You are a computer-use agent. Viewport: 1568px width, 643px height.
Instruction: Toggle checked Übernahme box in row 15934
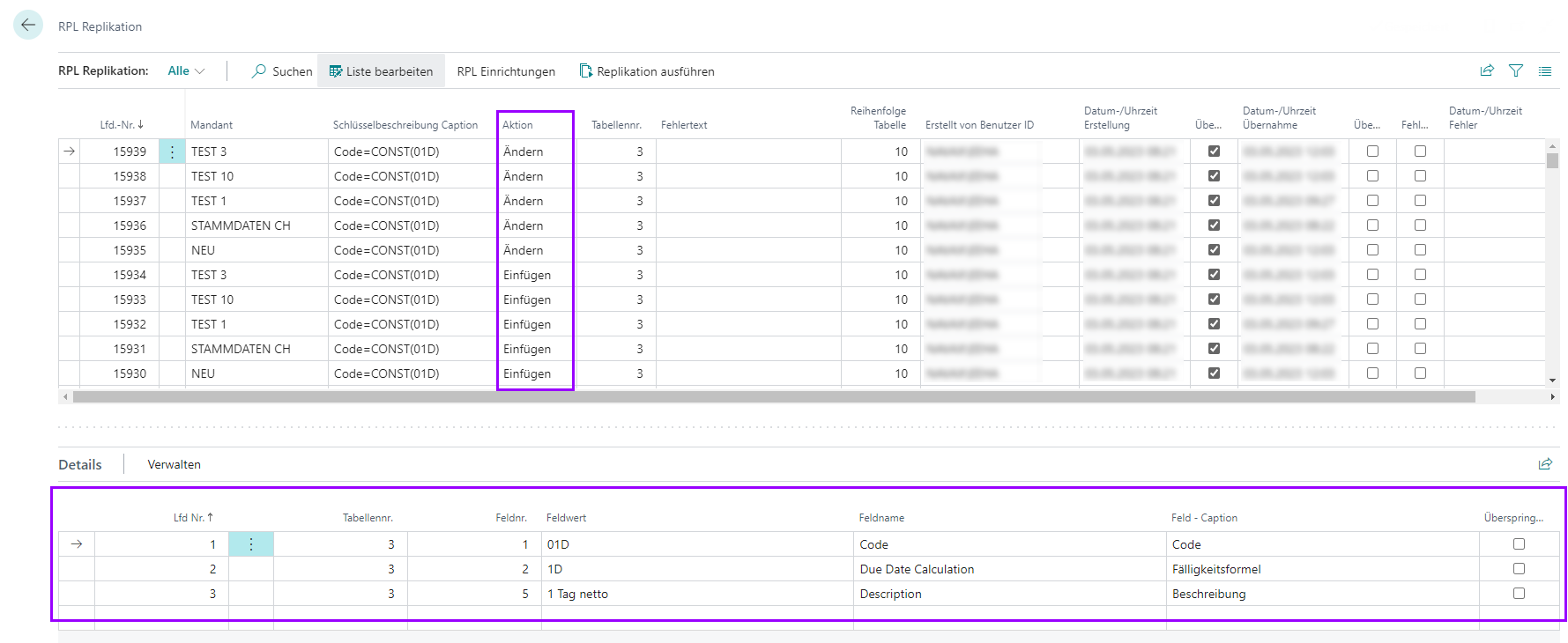1214,275
